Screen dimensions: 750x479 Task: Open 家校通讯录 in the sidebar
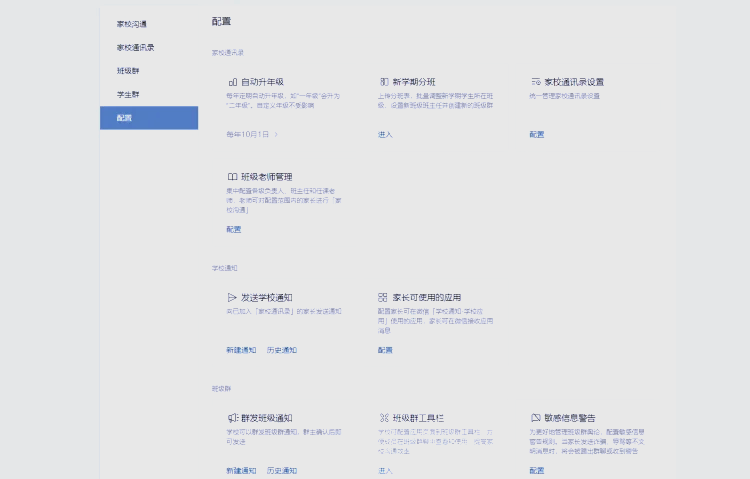pyautogui.click(x=149, y=47)
